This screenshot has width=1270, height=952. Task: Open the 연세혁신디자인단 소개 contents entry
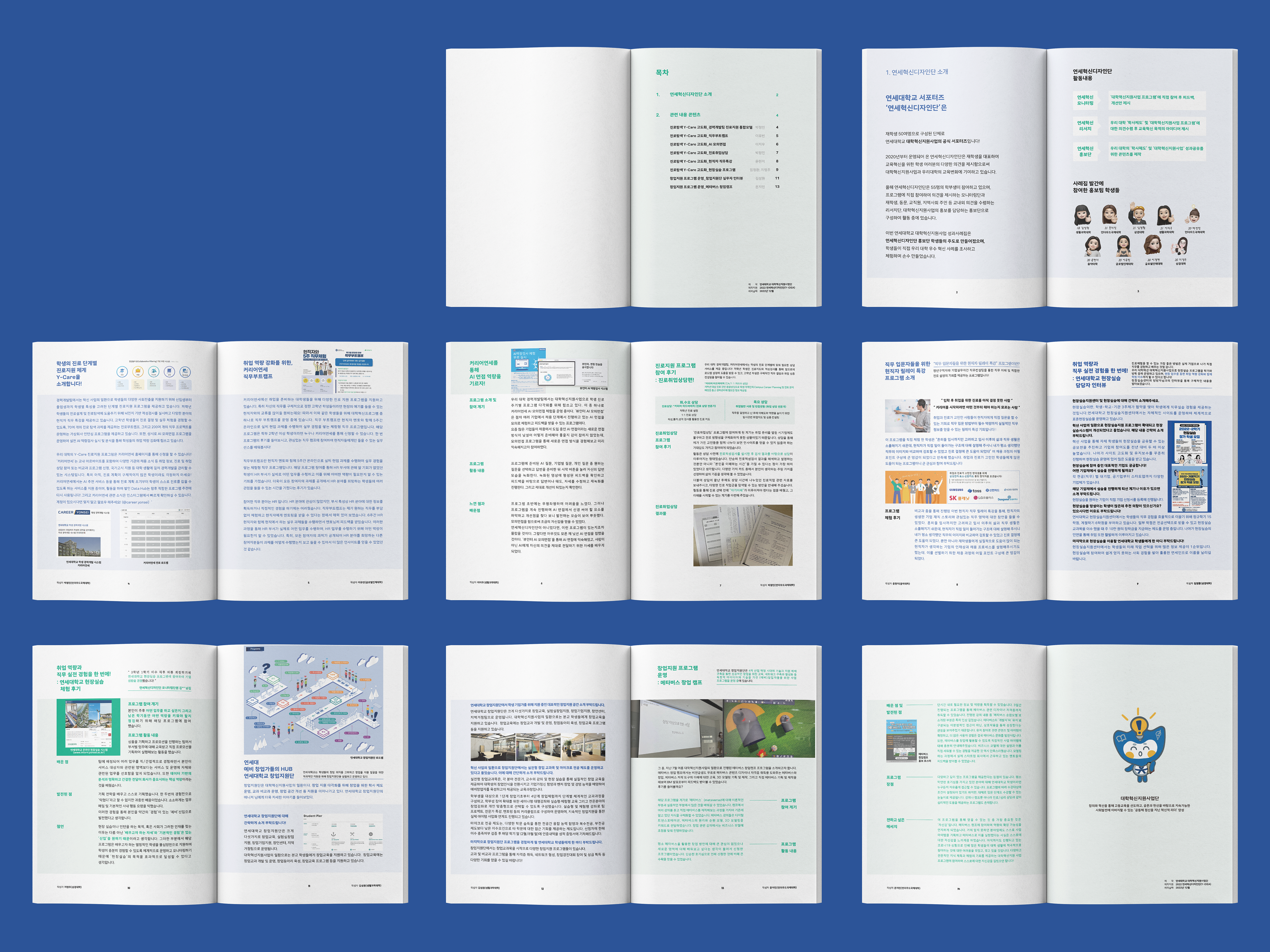click(691, 94)
